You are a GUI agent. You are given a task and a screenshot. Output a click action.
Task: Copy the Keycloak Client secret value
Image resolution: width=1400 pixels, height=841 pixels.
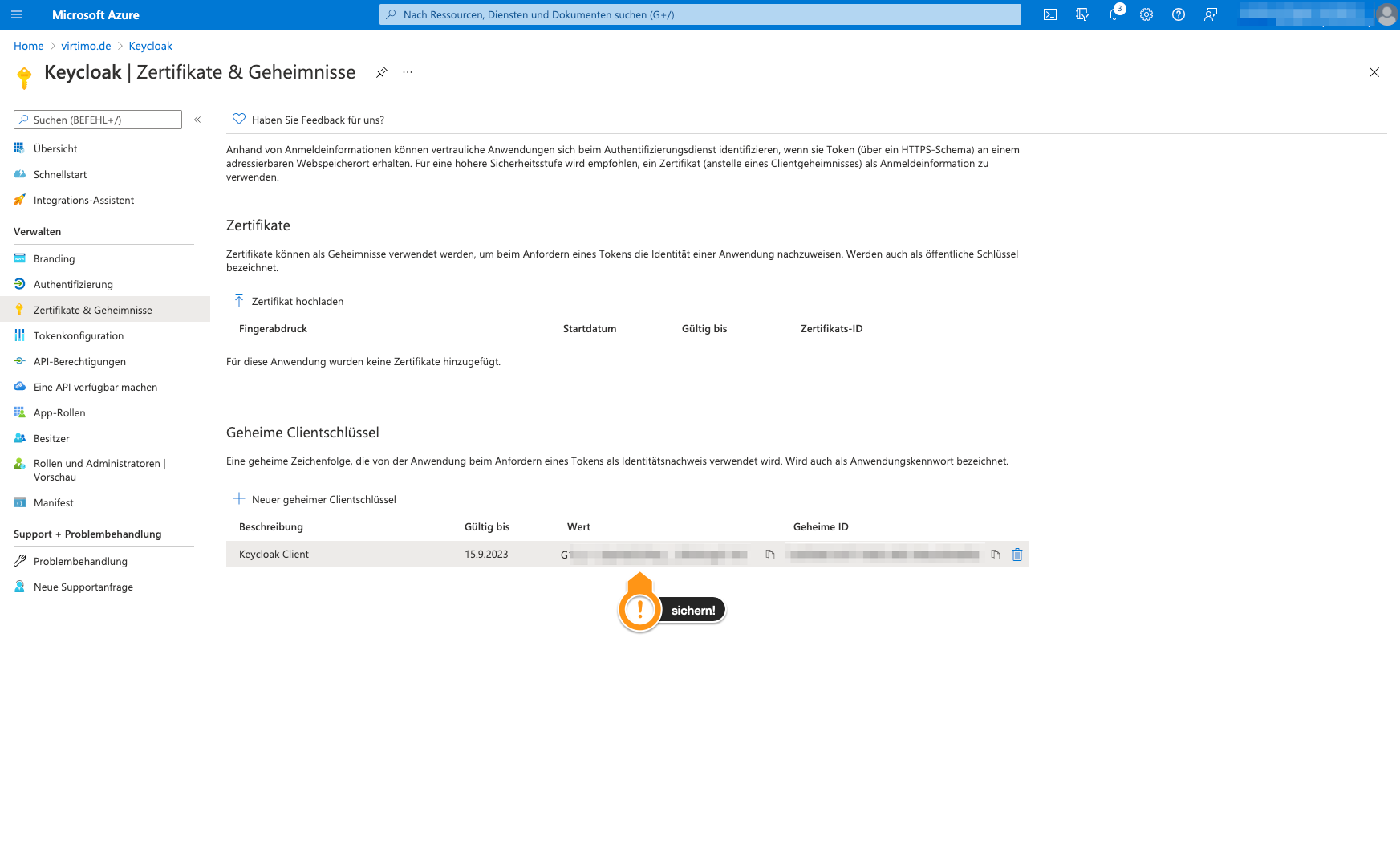click(x=769, y=554)
